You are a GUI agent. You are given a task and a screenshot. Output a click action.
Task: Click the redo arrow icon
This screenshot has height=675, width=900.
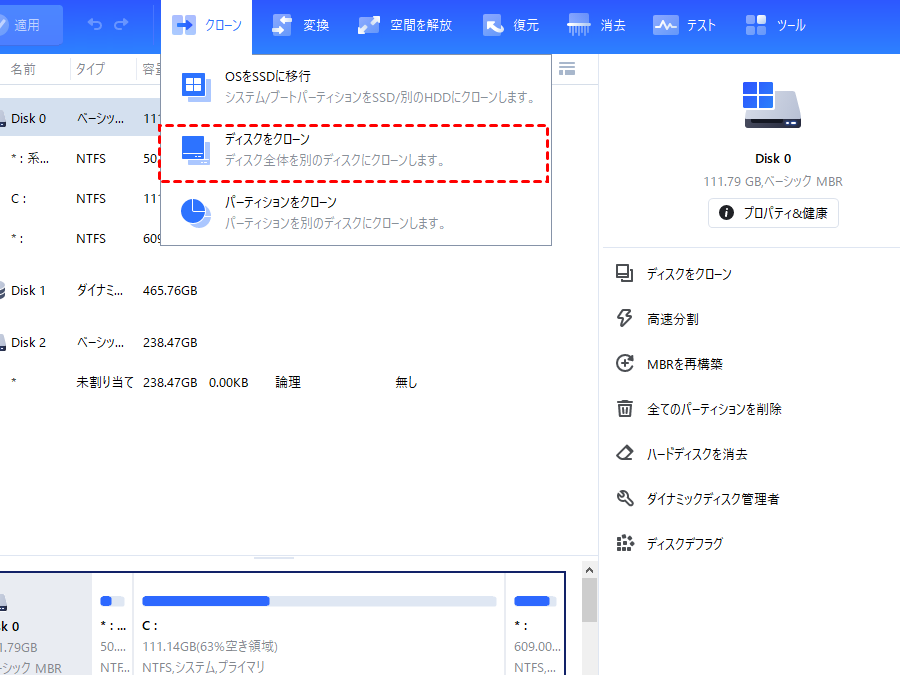click(121, 25)
